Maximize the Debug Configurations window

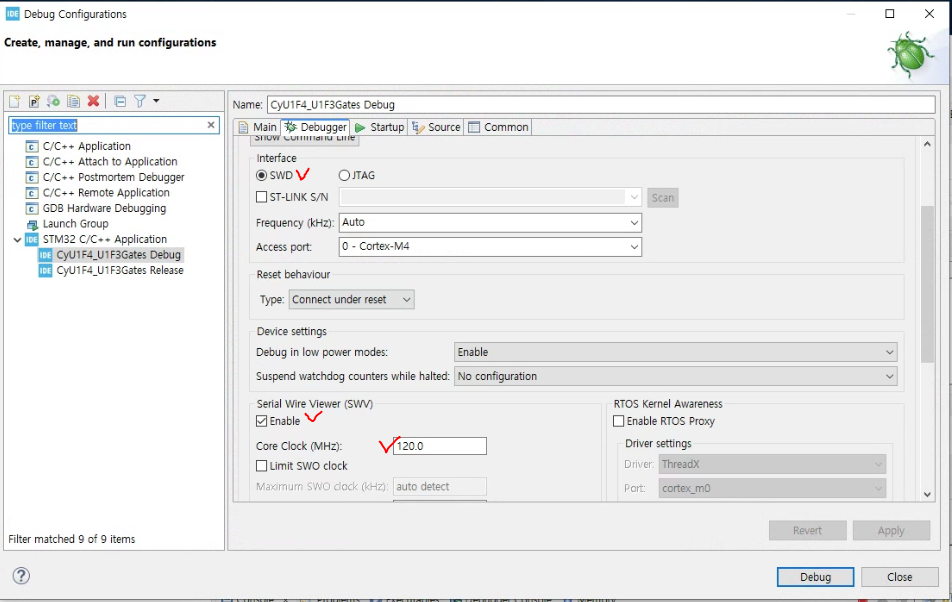click(889, 14)
